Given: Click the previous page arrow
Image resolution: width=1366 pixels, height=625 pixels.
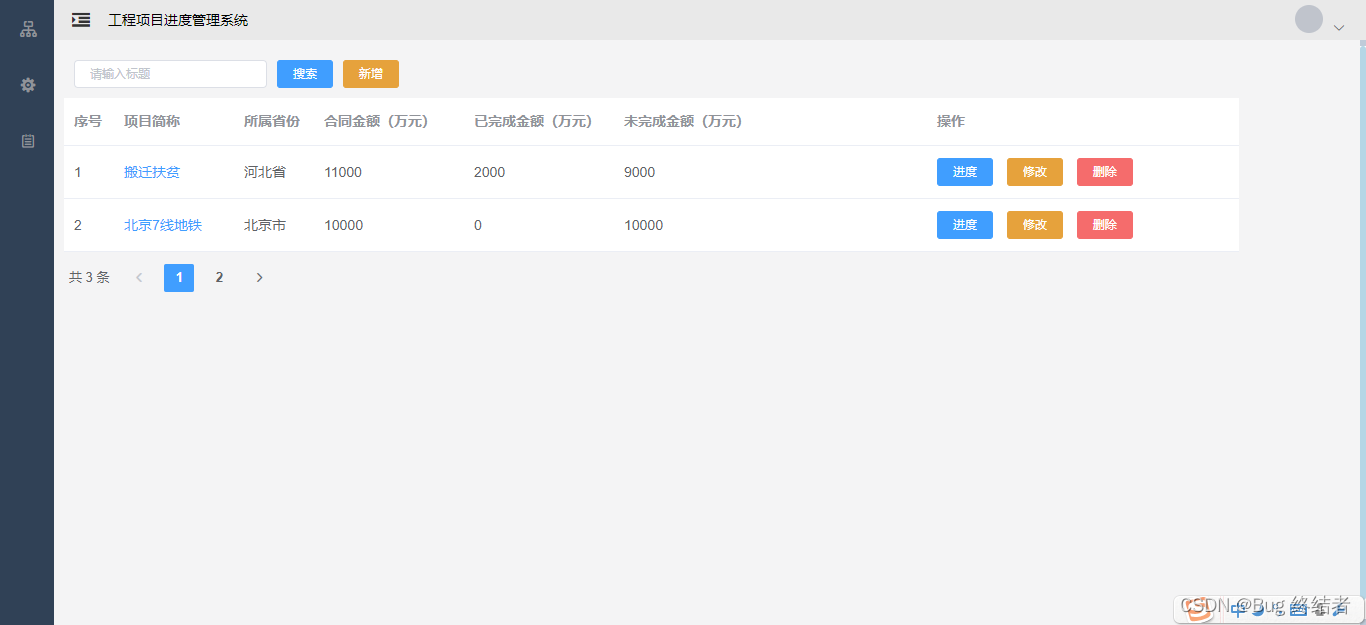Looking at the screenshot, I should [x=139, y=278].
